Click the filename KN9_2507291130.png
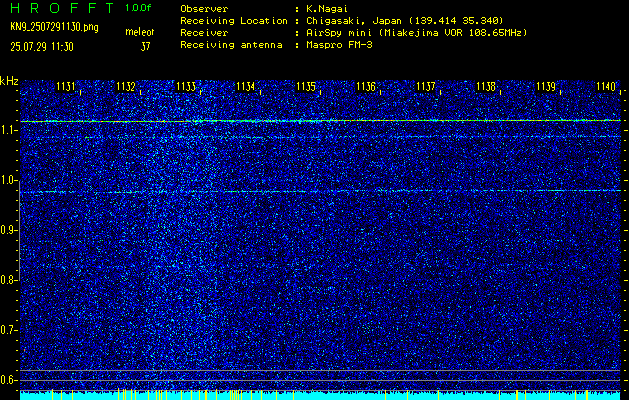The image size is (629, 400). click(x=54, y=27)
